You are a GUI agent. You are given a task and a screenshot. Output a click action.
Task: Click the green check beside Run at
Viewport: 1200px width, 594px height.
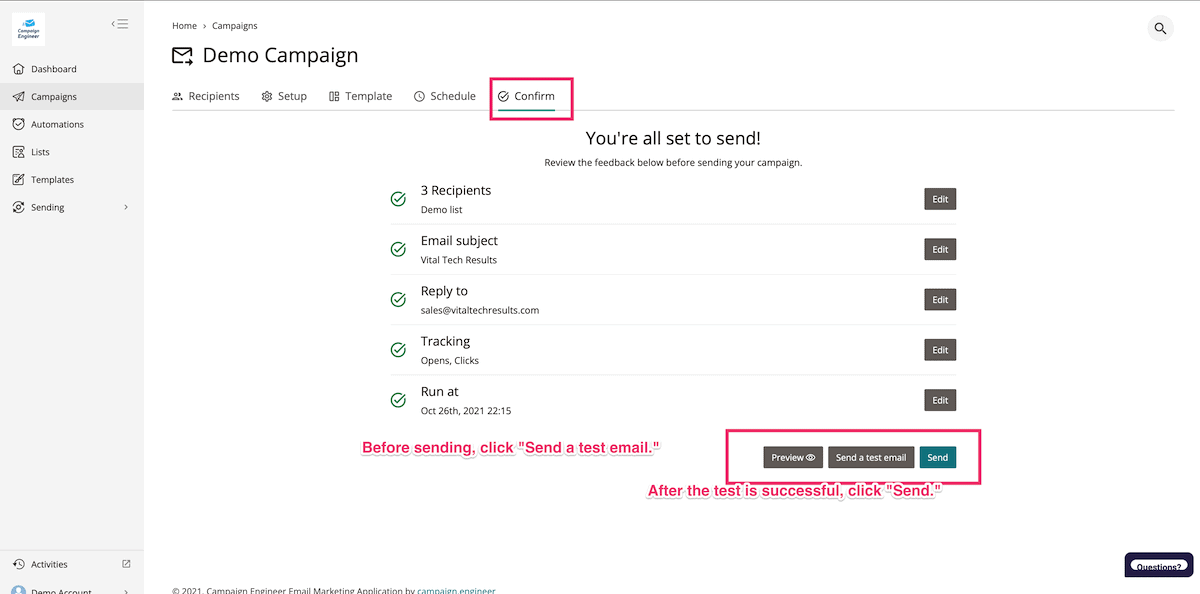click(398, 400)
